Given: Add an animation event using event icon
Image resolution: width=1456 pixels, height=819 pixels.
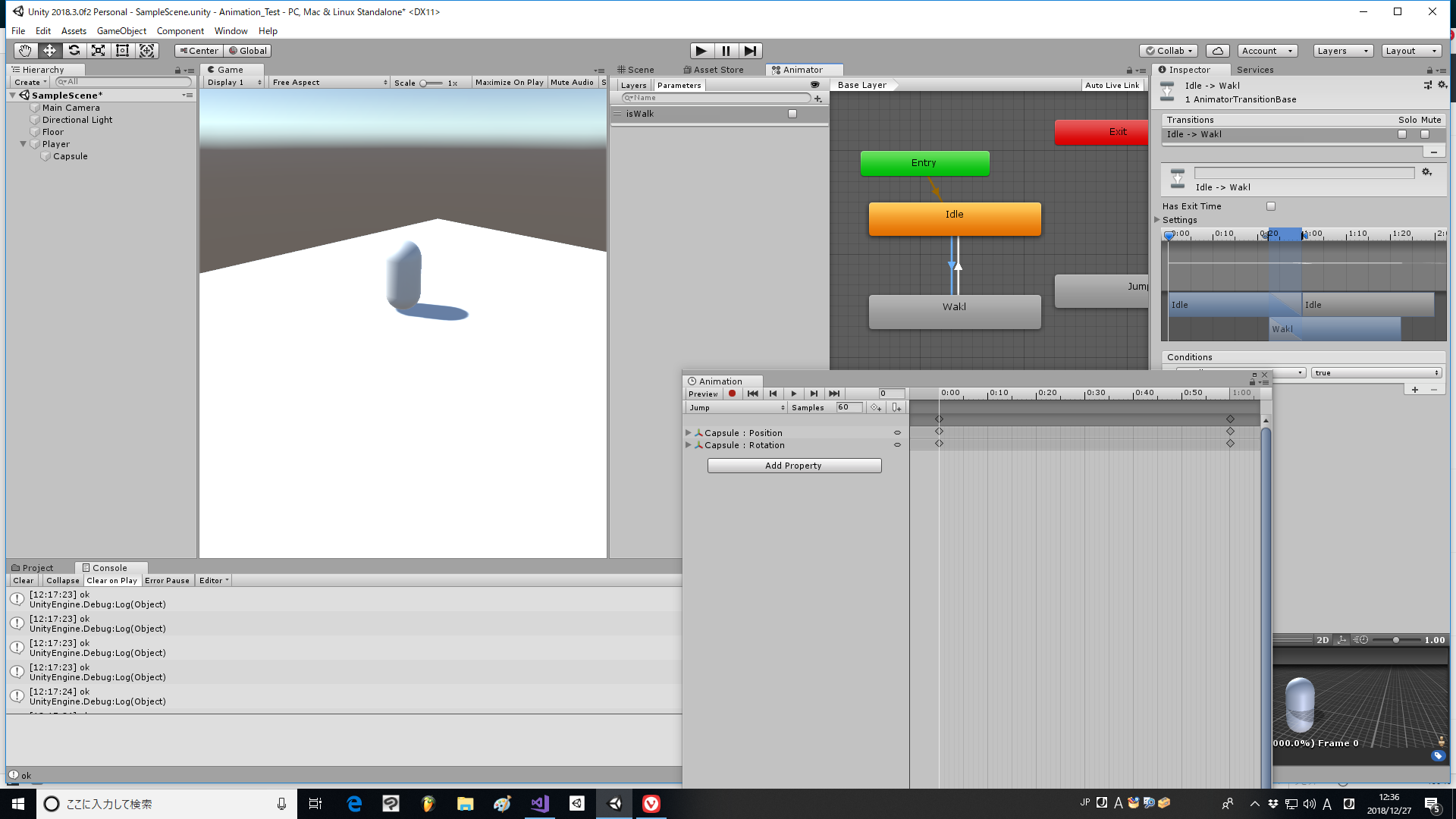Looking at the screenshot, I should click(x=896, y=407).
